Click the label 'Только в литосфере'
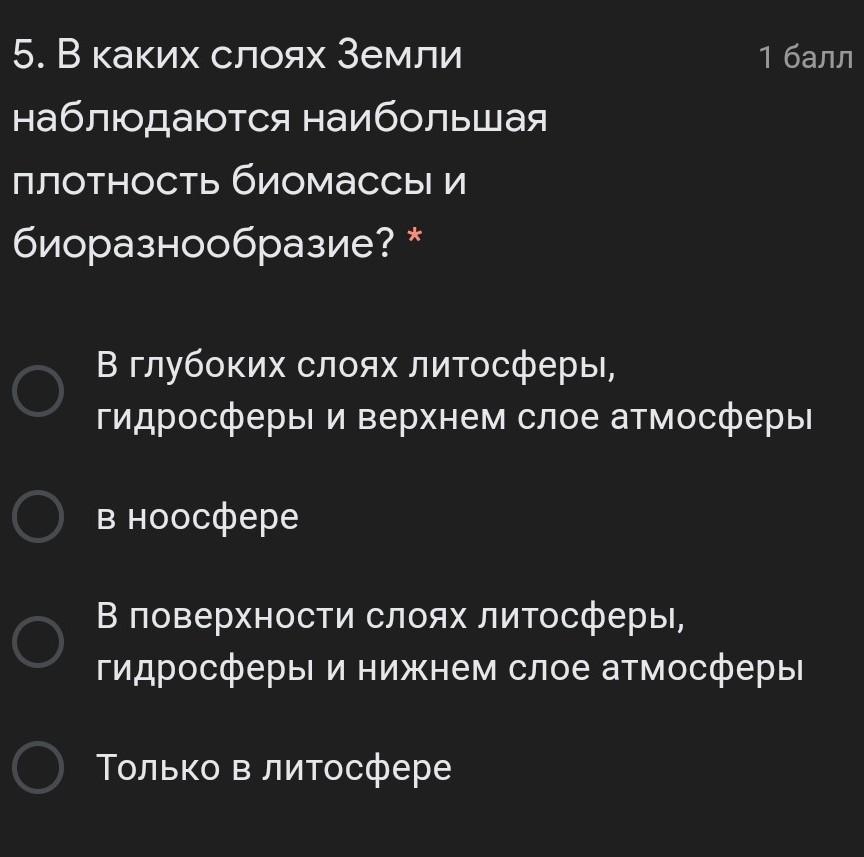Screen dimensions: 864x857 pyautogui.click(x=274, y=768)
